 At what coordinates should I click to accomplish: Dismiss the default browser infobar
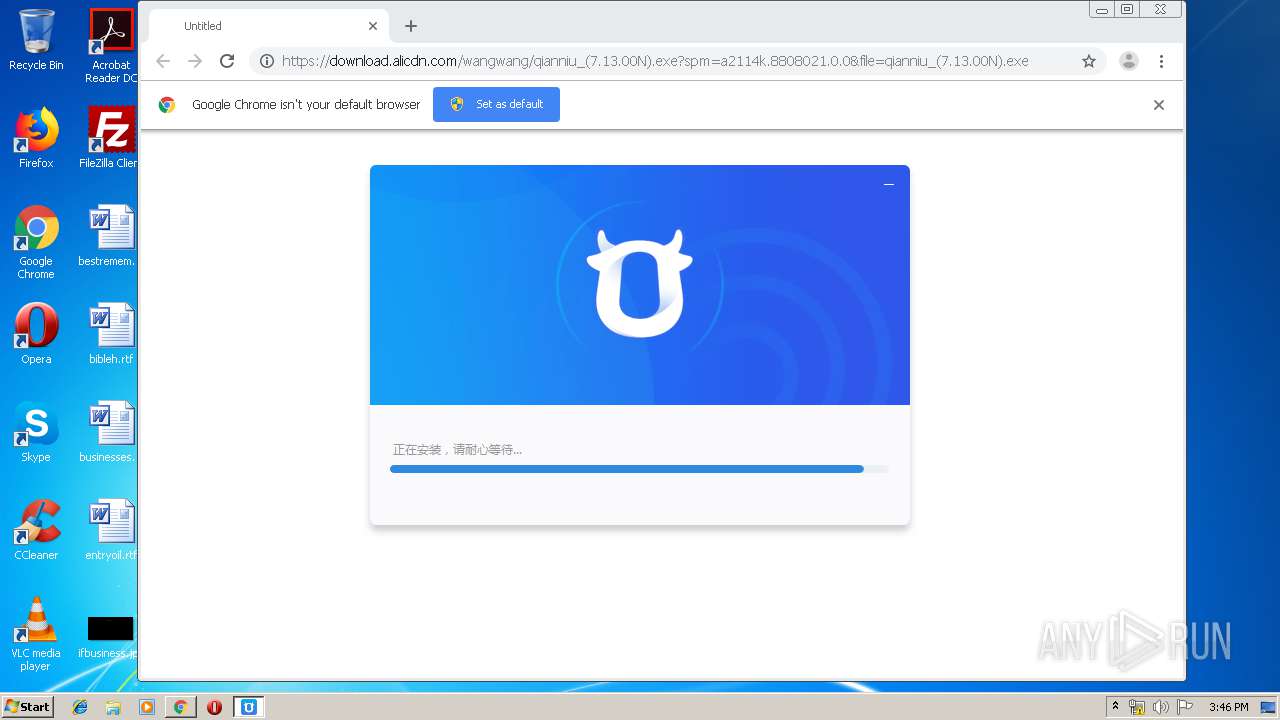click(x=1159, y=105)
